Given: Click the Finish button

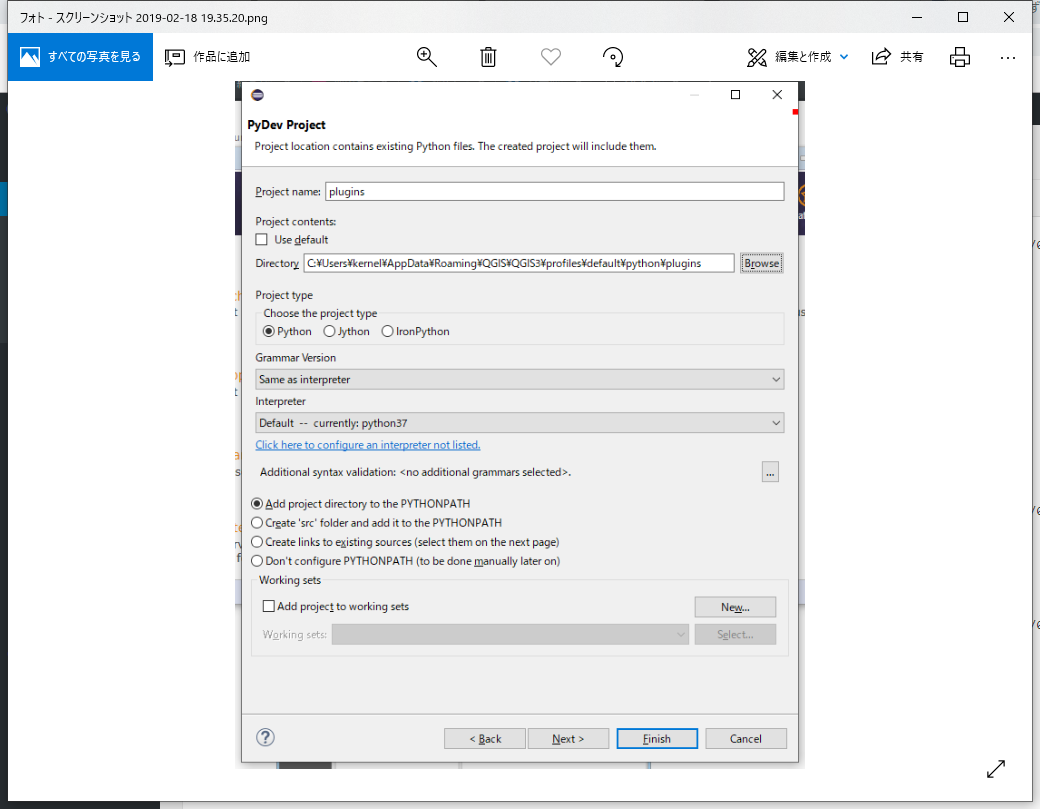Looking at the screenshot, I should pos(657,739).
